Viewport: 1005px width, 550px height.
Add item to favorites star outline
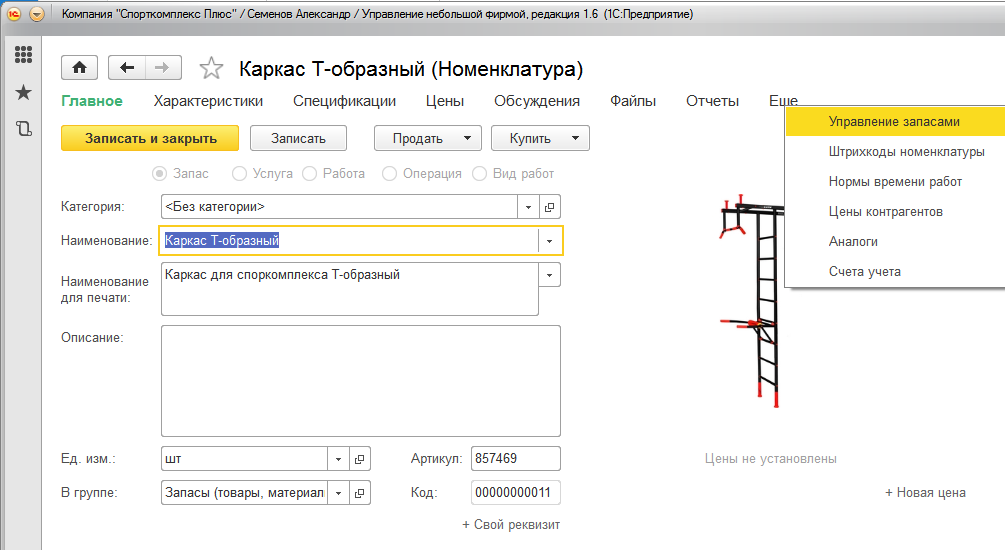[x=211, y=68]
